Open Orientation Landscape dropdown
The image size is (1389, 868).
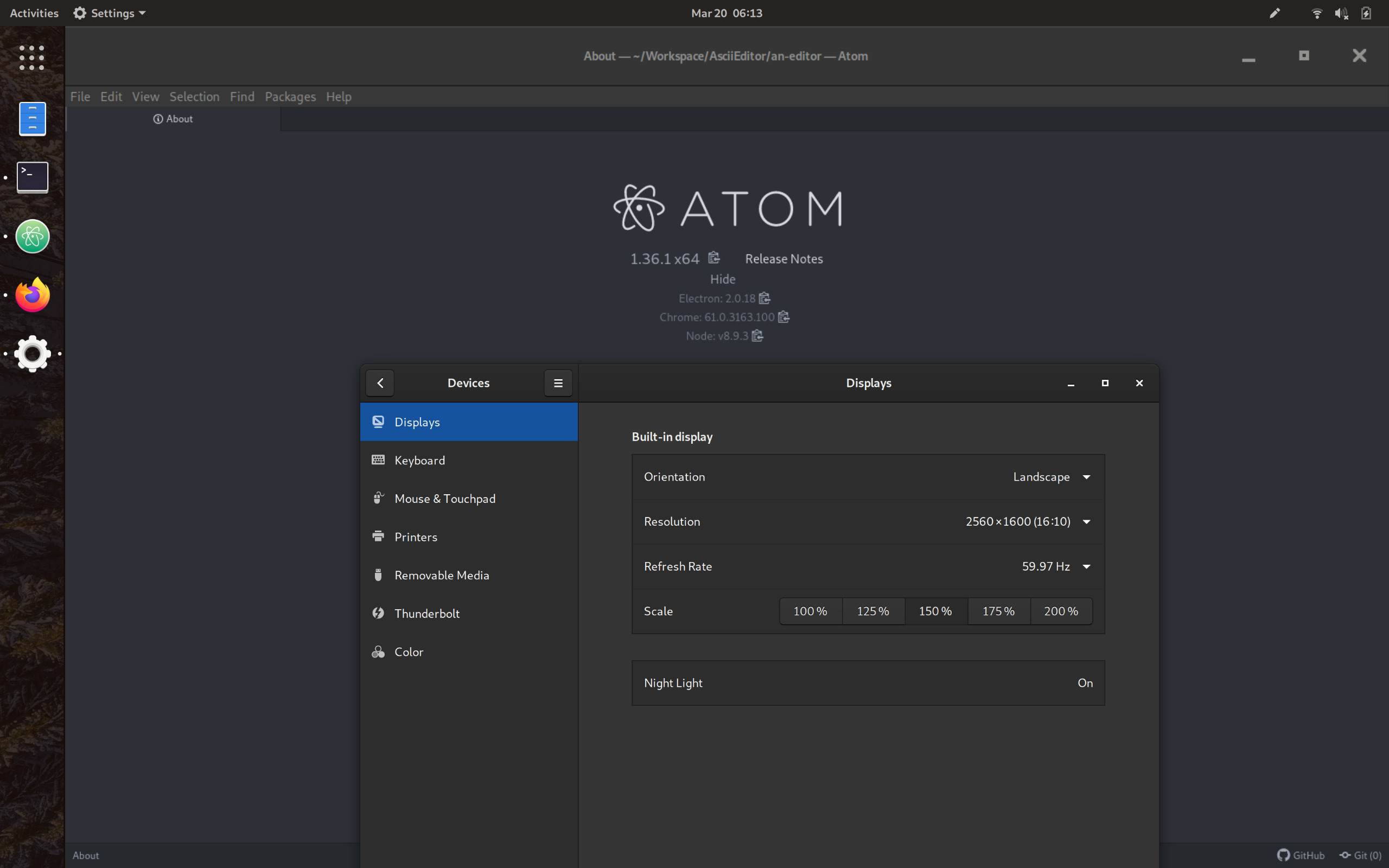(x=1051, y=477)
